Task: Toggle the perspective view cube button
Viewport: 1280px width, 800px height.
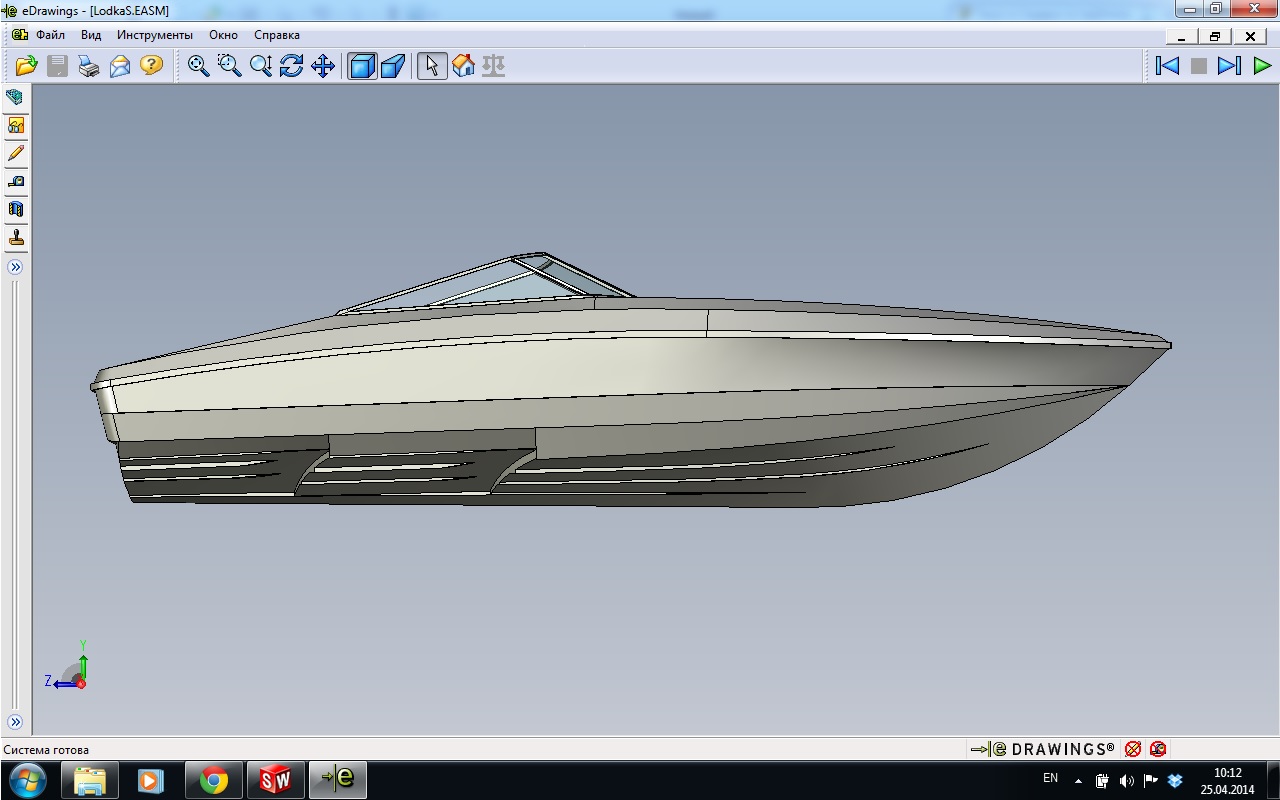Action: [392, 66]
